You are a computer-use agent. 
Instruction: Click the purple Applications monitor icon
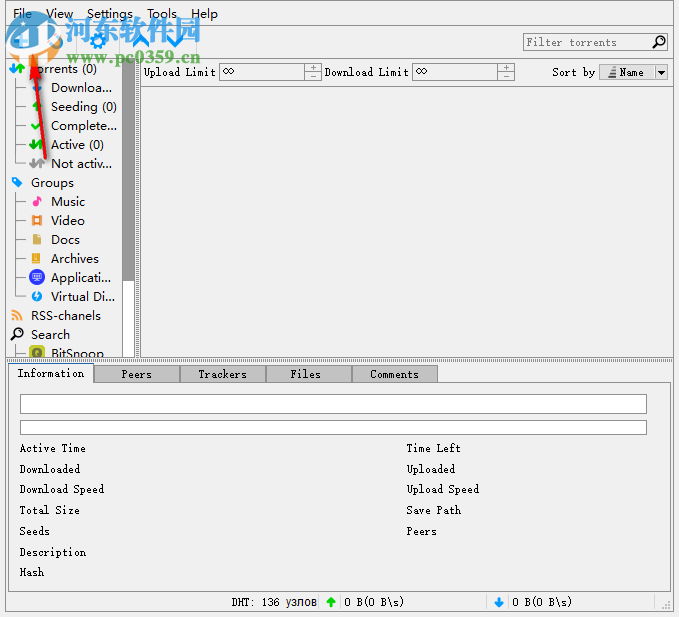37,278
